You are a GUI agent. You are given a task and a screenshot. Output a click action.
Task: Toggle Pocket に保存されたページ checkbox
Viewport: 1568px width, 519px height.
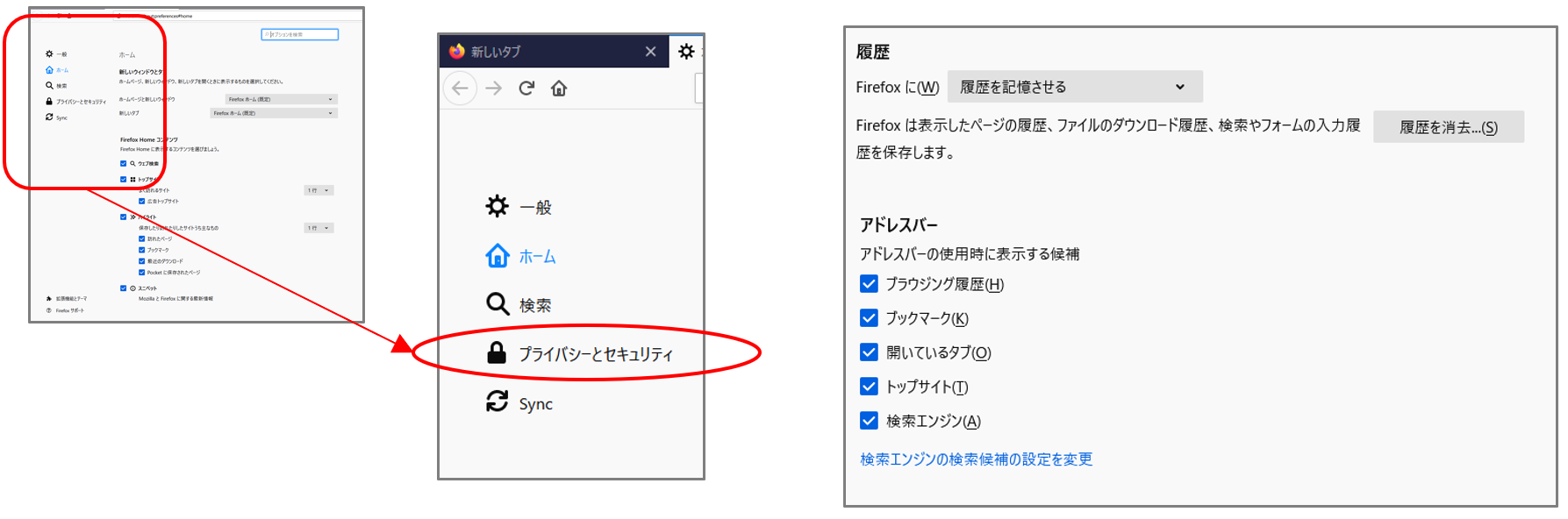coord(141,272)
